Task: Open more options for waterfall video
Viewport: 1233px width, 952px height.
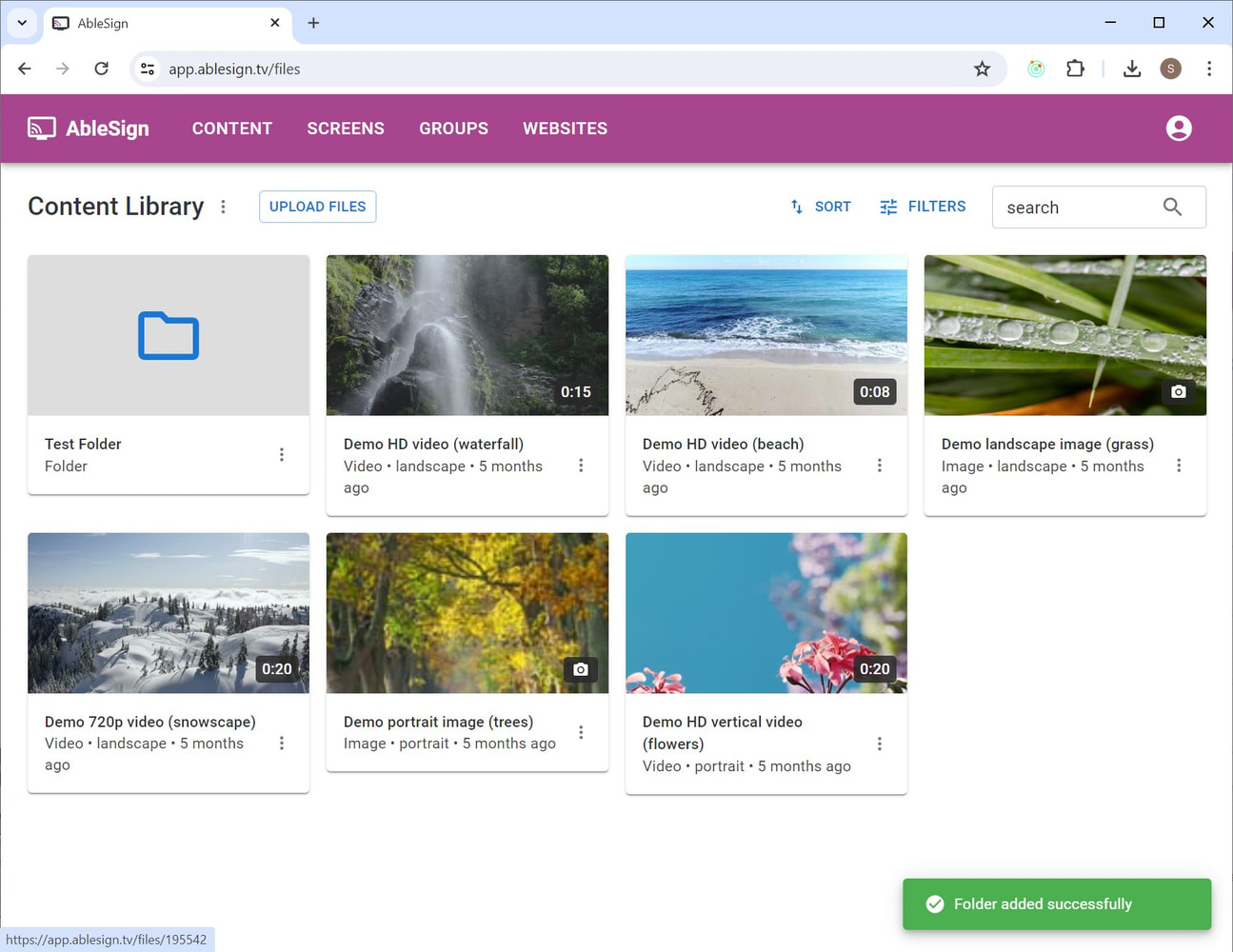Action: click(581, 466)
